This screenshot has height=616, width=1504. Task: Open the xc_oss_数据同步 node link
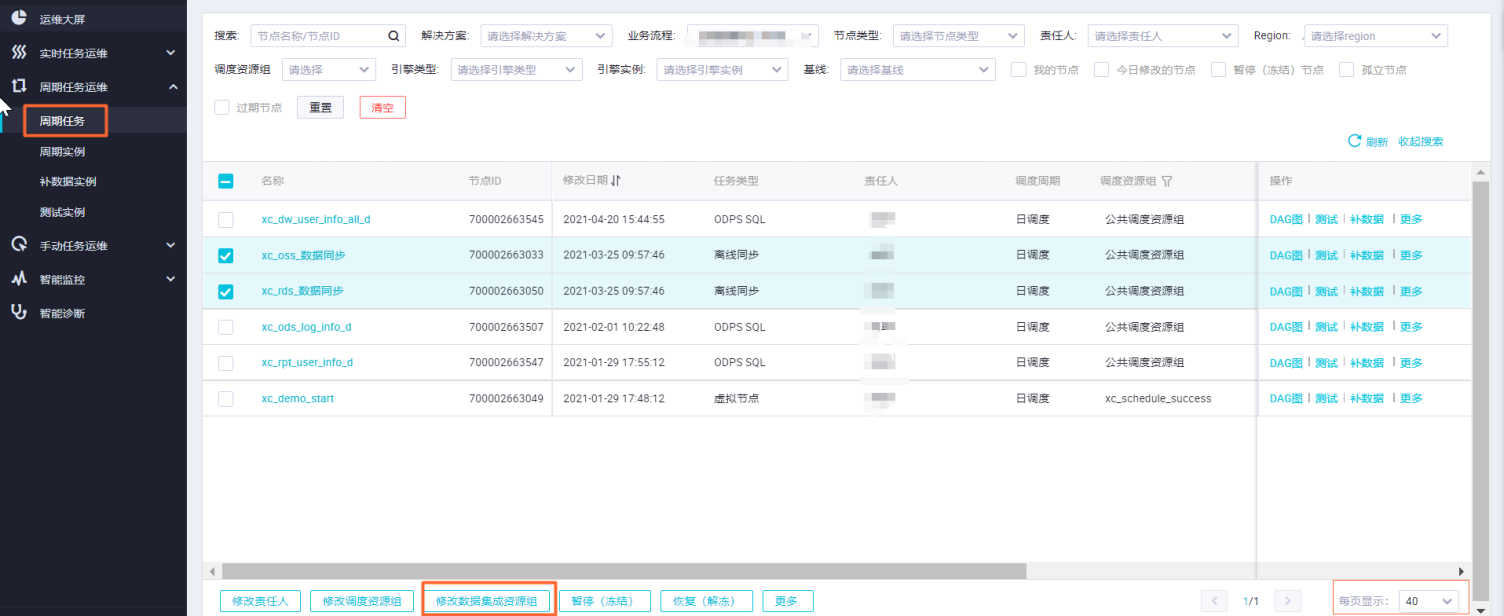303,255
